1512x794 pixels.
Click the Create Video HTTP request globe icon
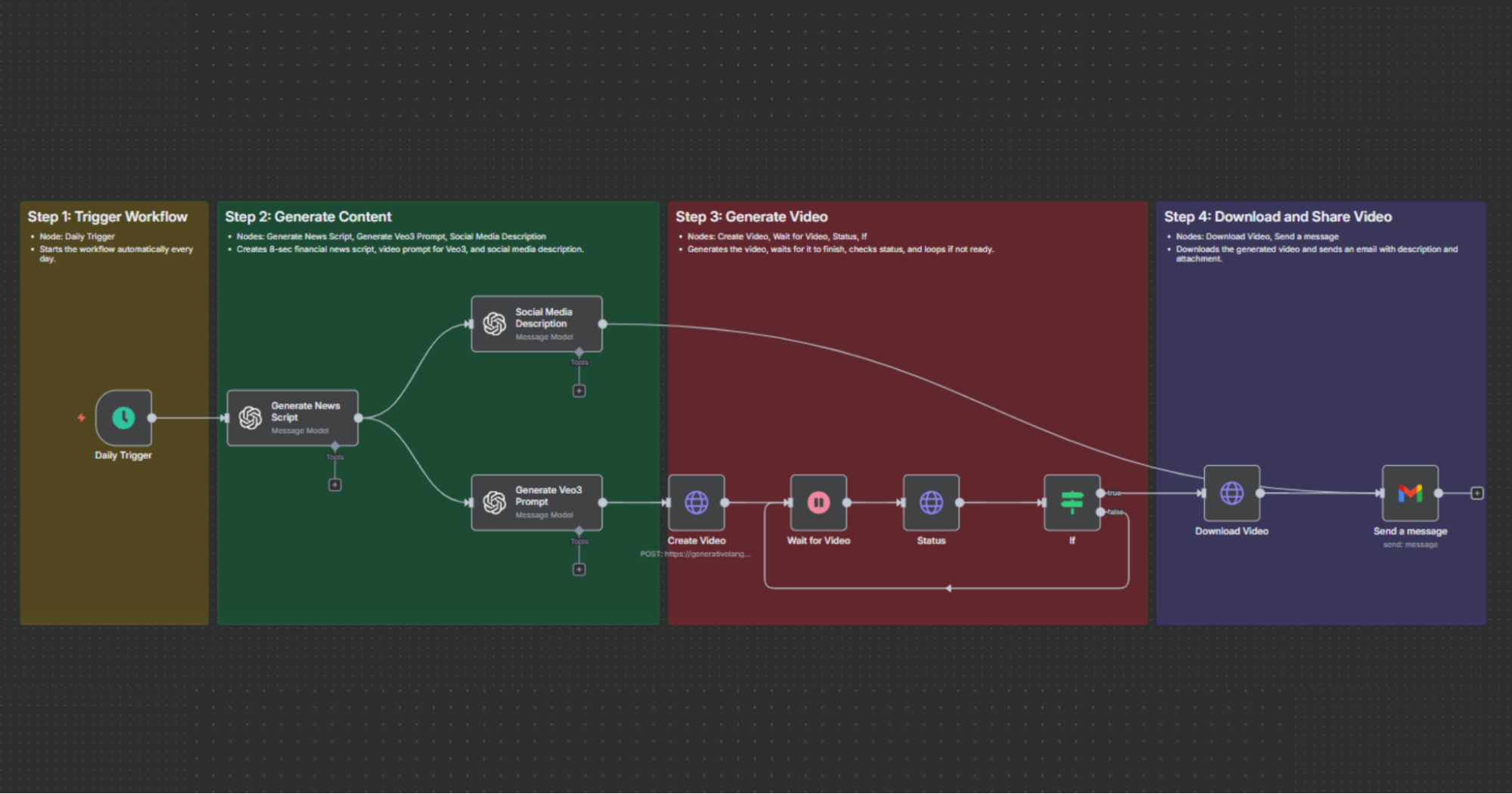coord(696,501)
